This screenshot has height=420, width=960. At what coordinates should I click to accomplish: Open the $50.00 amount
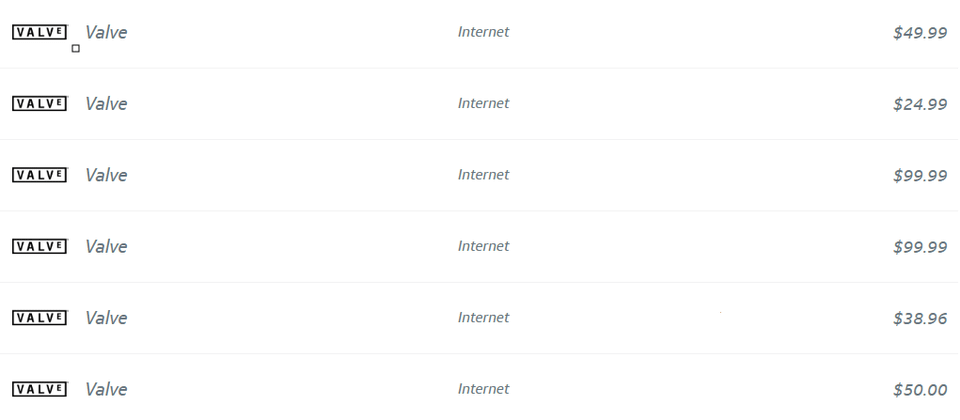pyautogui.click(x=920, y=390)
